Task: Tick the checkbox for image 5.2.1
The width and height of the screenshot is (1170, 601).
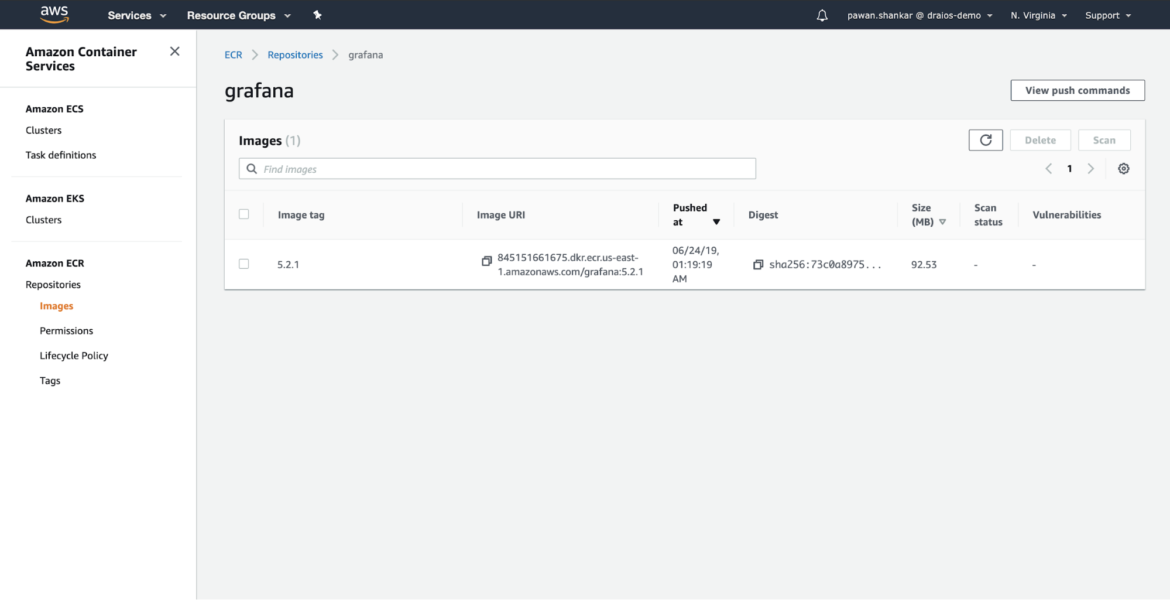Action: click(x=244, y=264)
